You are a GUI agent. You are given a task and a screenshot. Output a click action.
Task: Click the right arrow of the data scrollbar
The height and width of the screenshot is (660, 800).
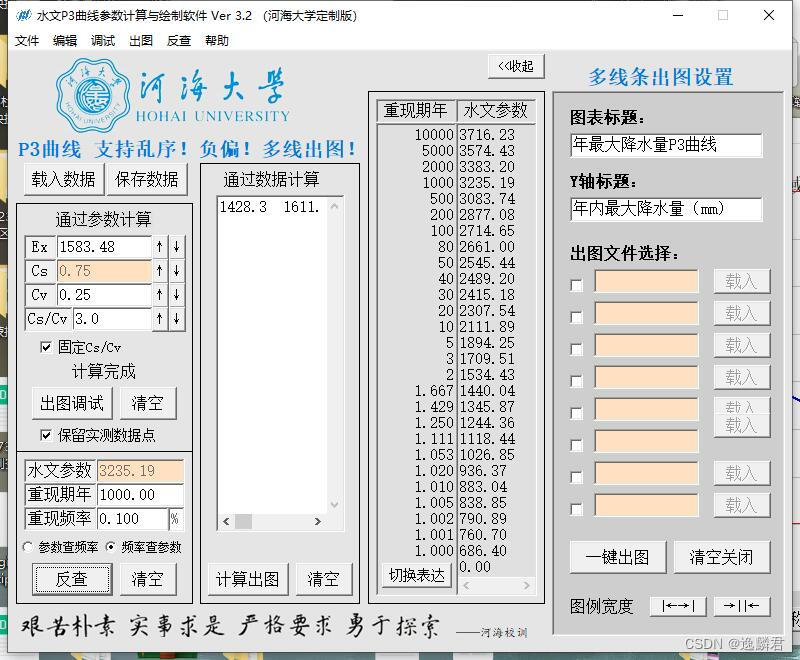(318, 521)
